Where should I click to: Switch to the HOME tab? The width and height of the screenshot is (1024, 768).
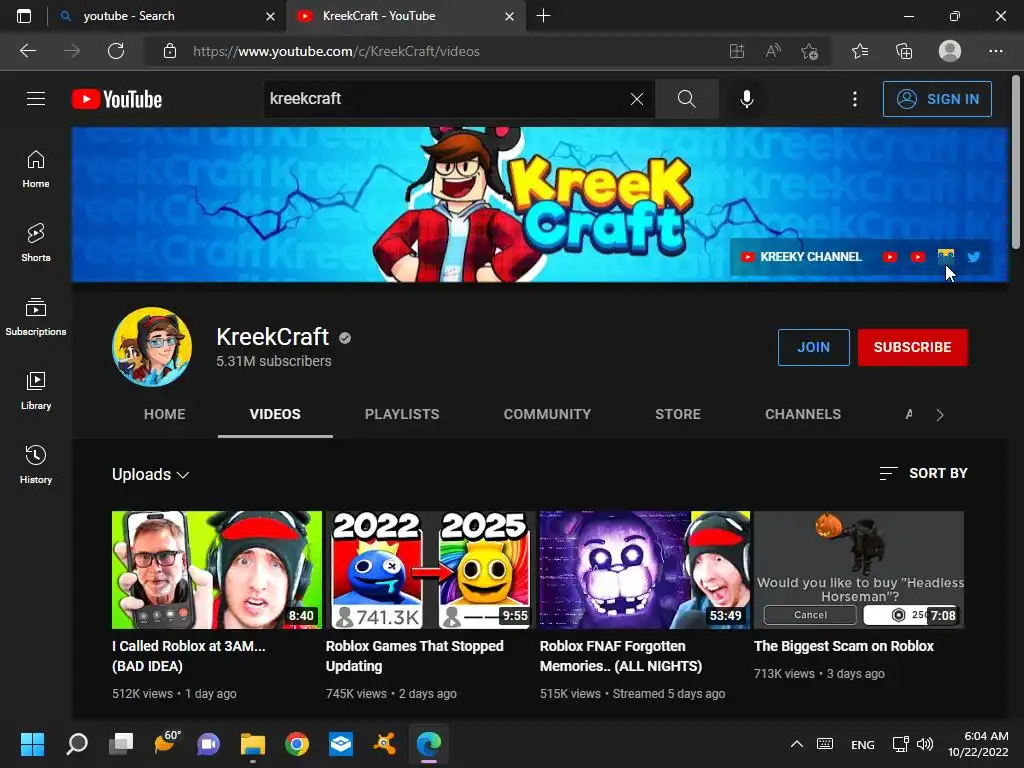point(165,414)
